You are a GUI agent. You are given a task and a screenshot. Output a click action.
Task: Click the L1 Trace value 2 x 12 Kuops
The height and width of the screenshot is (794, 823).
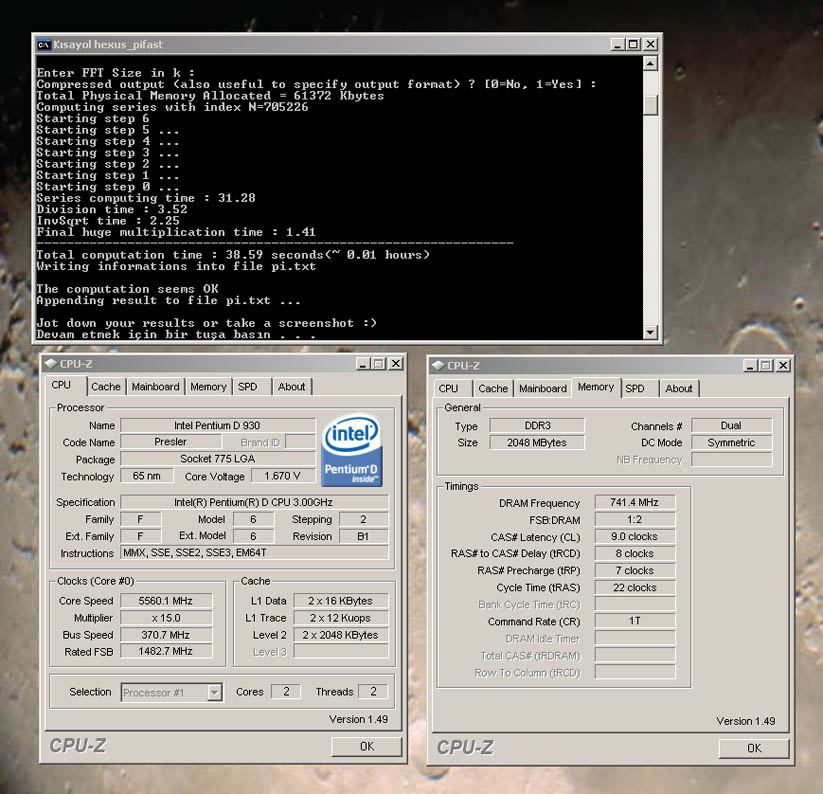pos(341,618)
